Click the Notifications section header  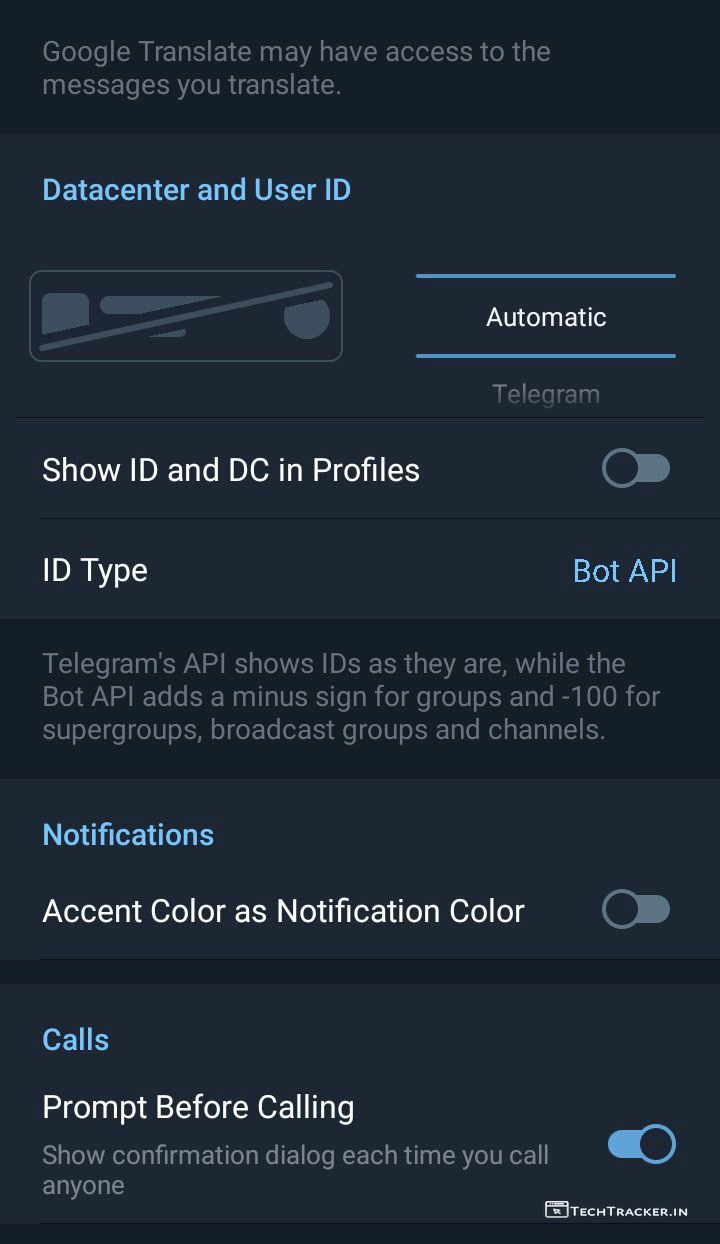(128, 835)
